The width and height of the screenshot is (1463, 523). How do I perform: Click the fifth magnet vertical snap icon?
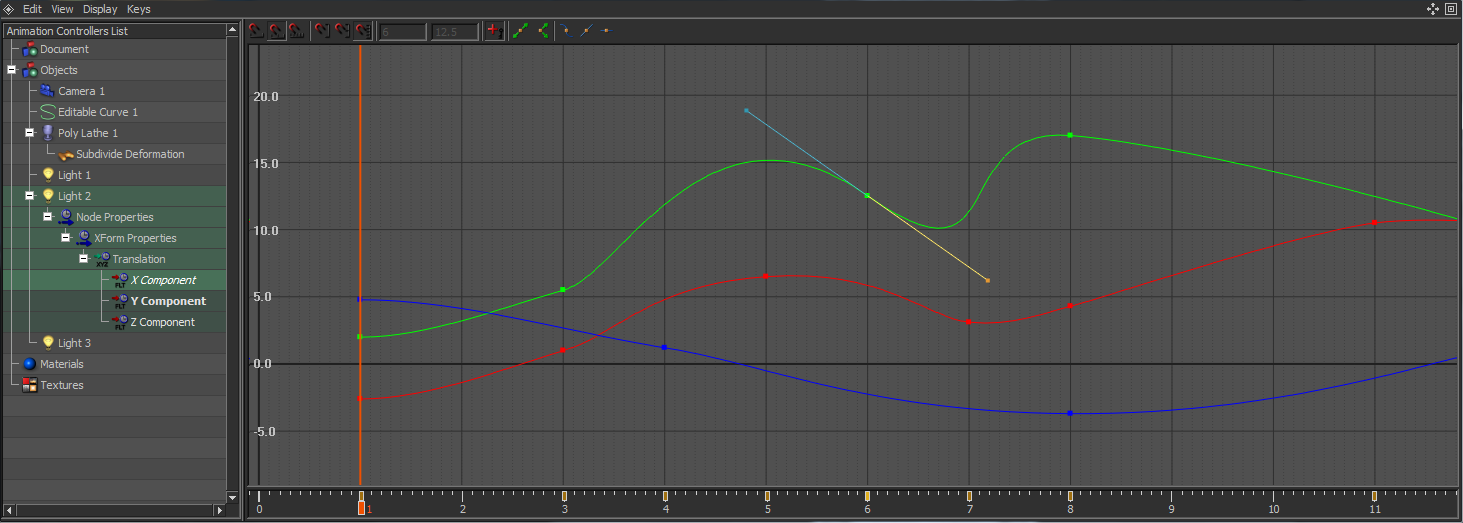(x=342, y=31)
